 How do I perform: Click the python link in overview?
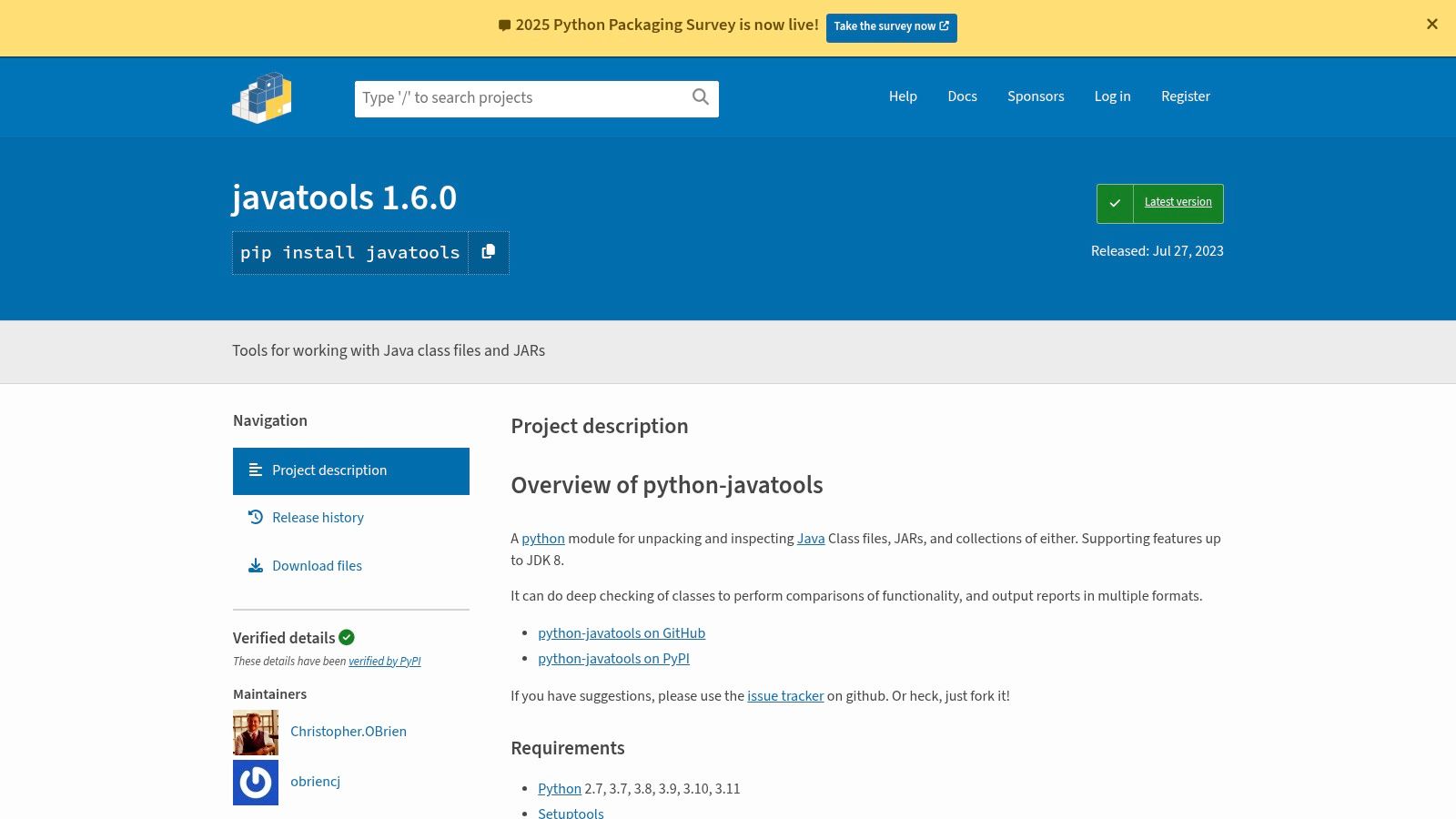[x=543, y=539]
